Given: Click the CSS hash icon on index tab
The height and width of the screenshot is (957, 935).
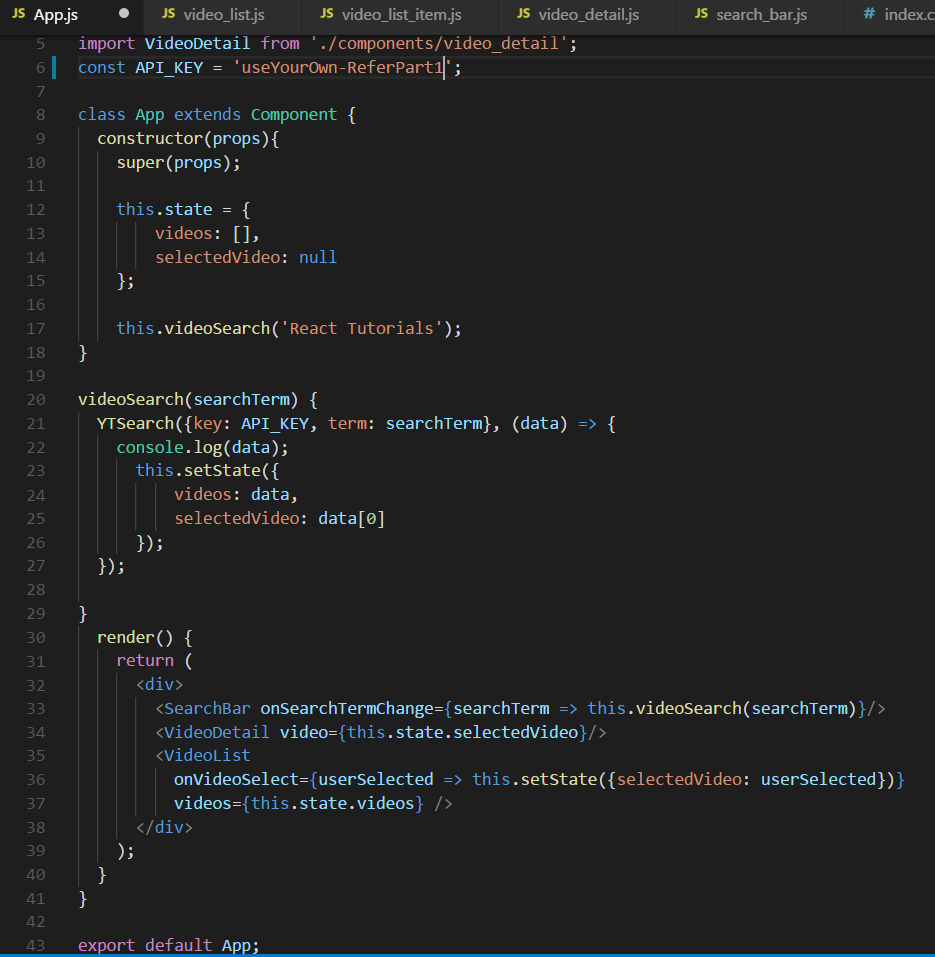Looking at the screenshot, I should (x=869, y=13).
